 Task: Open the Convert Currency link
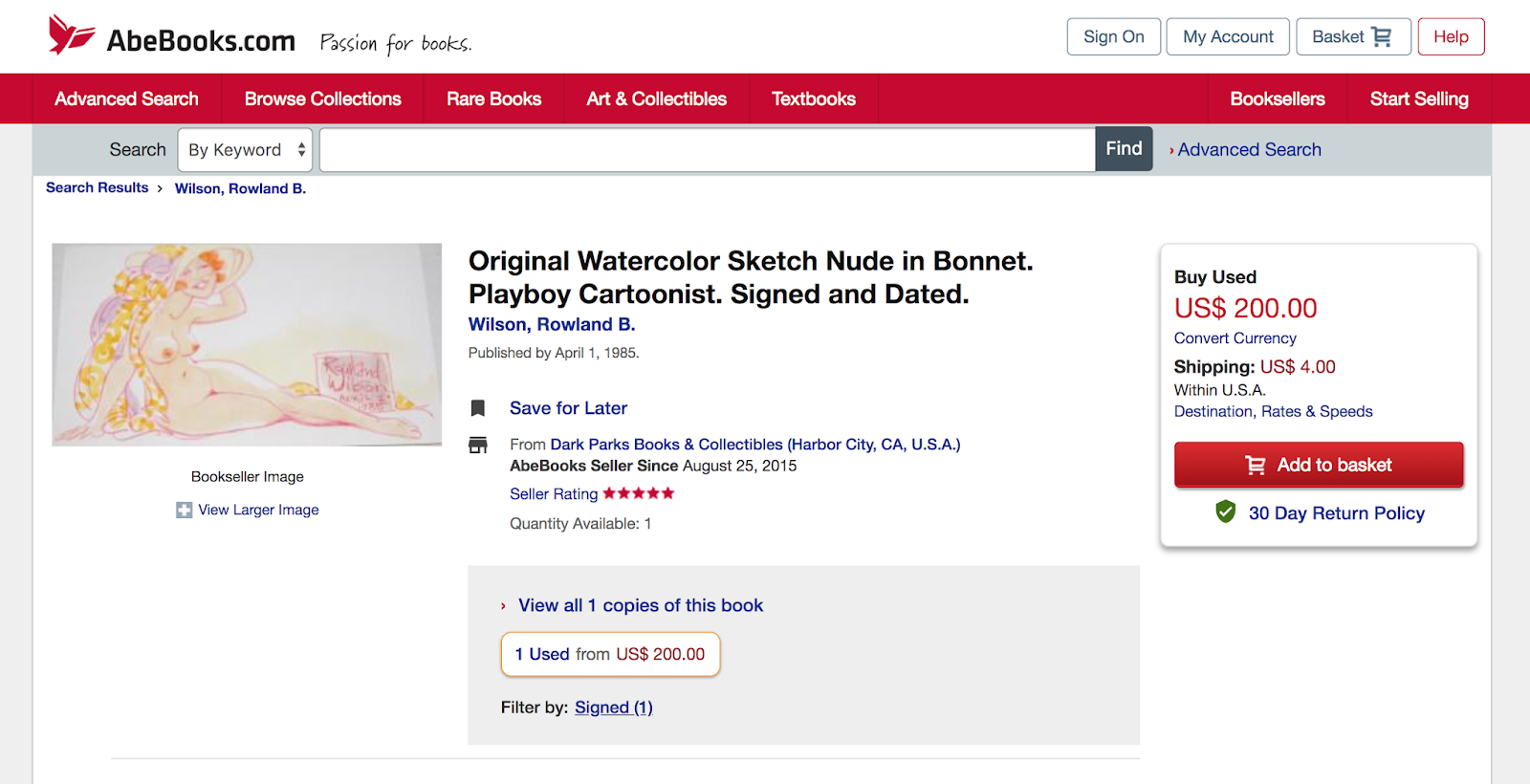tap(1235, 338)
